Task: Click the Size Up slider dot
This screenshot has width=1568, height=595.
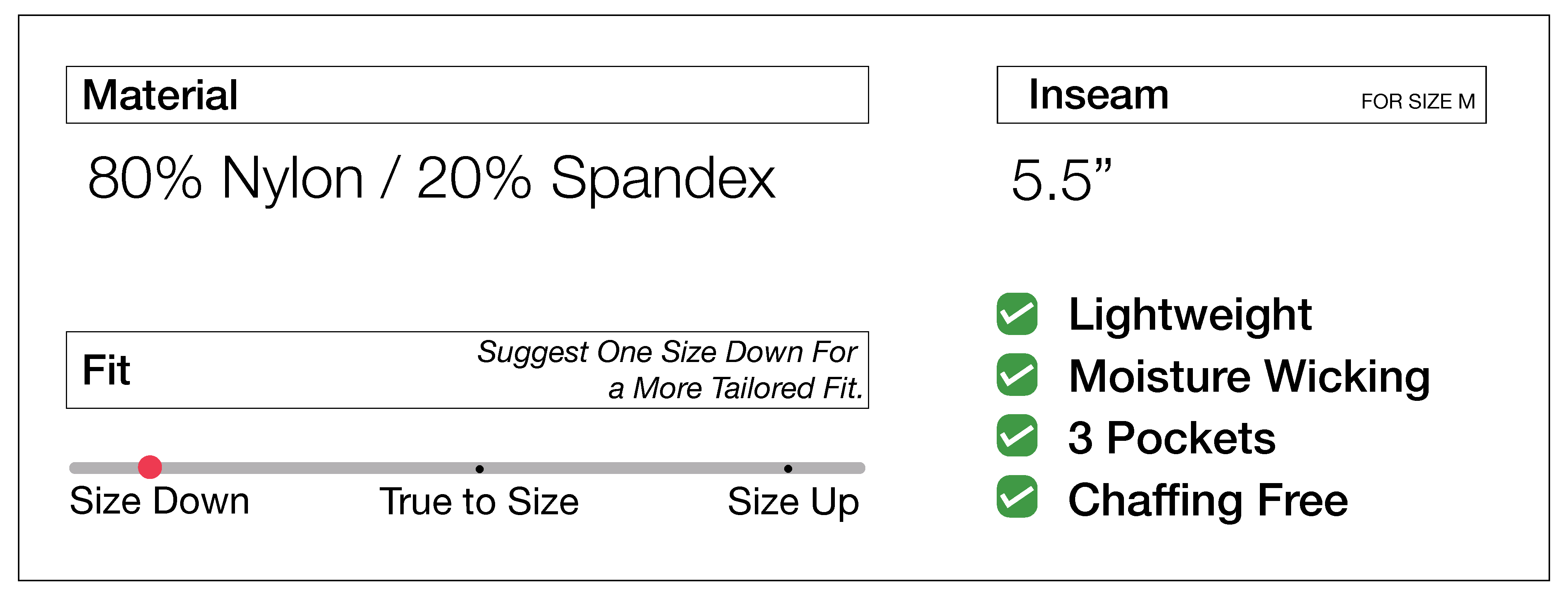Action: (788, 469)
